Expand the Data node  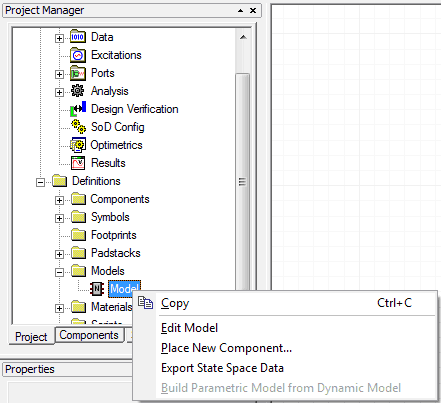pyautogui.click(x=59, y=38)
